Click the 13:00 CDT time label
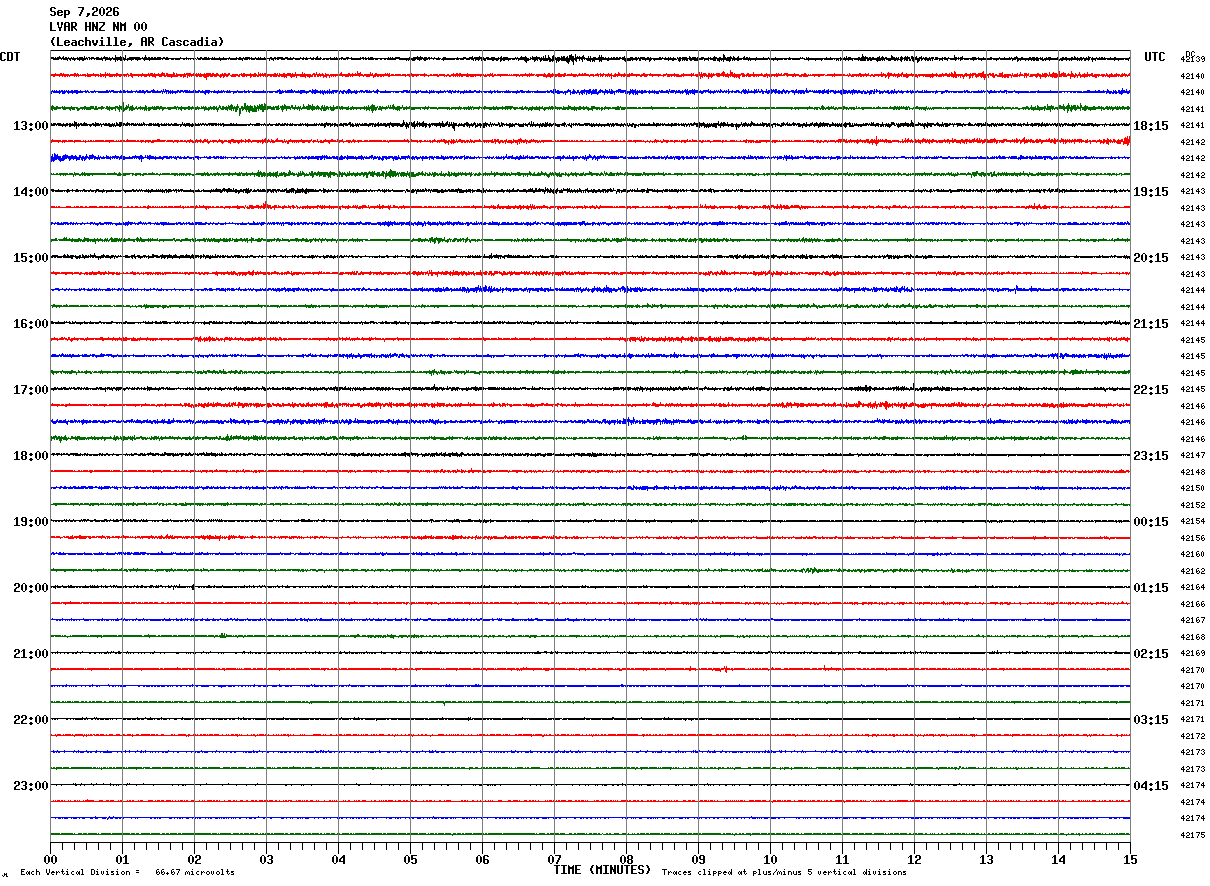 30,126
